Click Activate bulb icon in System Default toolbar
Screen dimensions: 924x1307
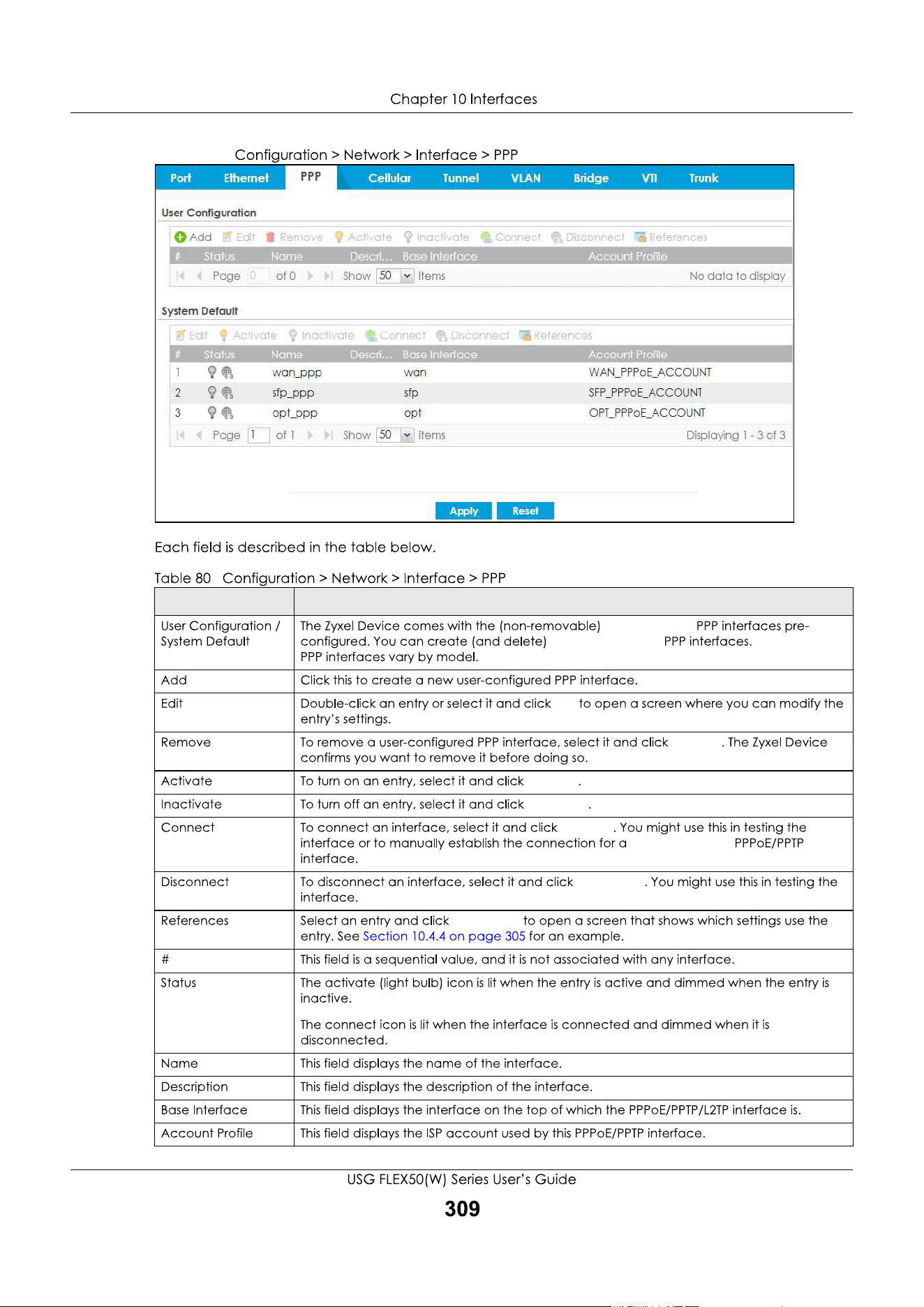pos(224,336)
